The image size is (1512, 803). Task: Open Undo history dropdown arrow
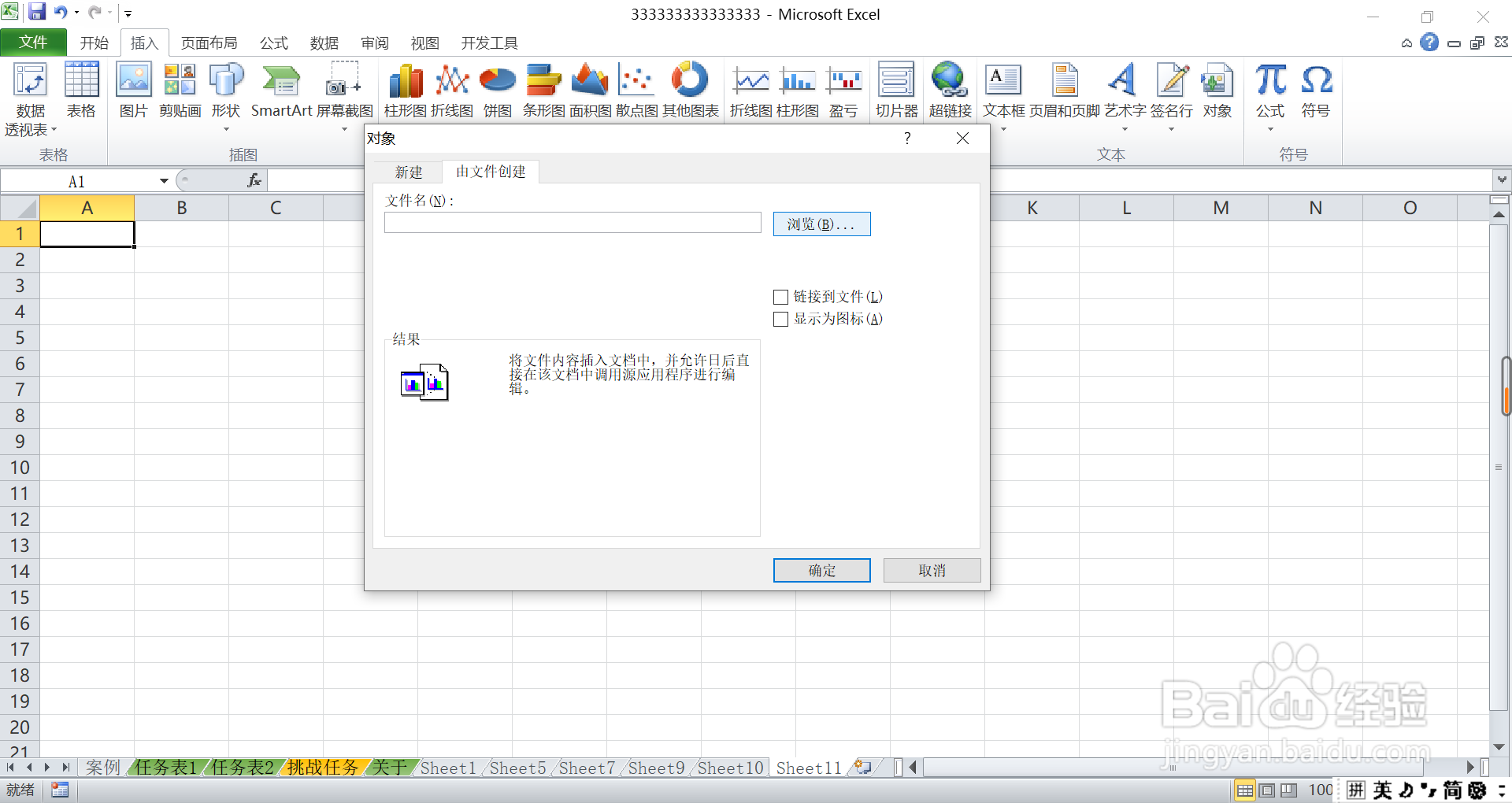click(x=76, y=13)
